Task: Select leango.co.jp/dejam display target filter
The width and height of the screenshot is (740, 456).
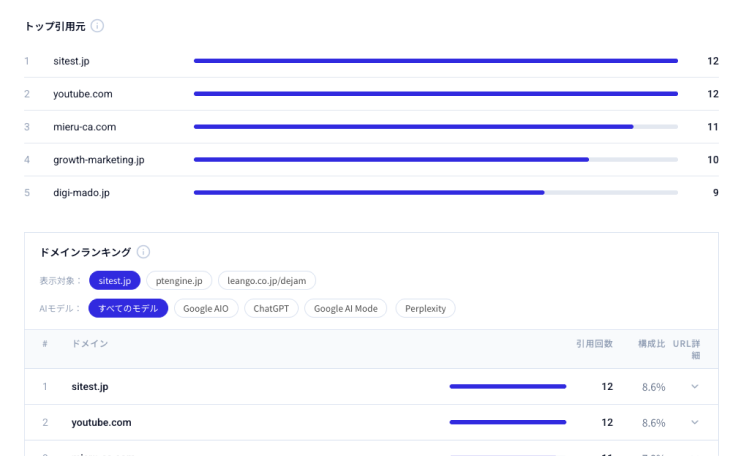Action: [x=267, y=280]
